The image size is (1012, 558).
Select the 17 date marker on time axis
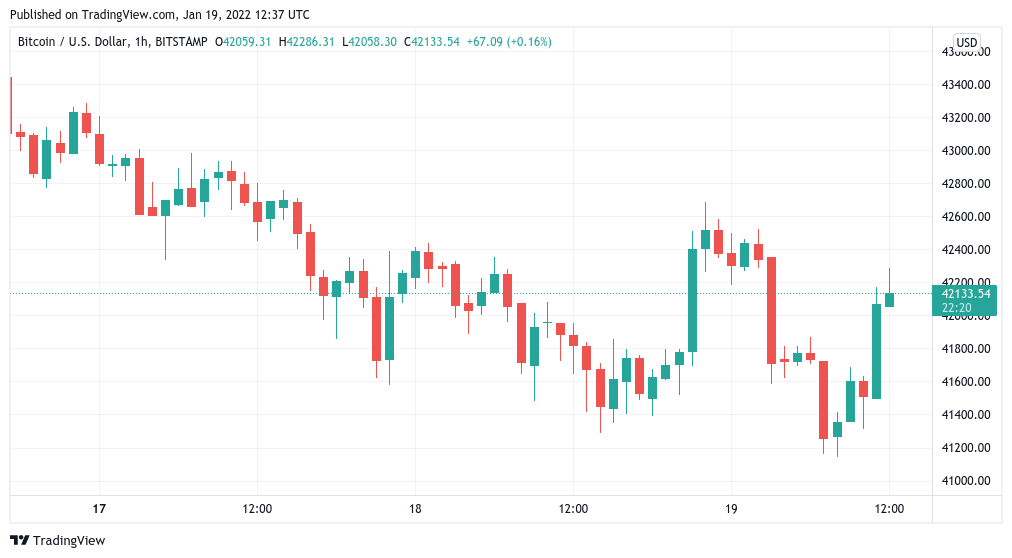(99, 509)
